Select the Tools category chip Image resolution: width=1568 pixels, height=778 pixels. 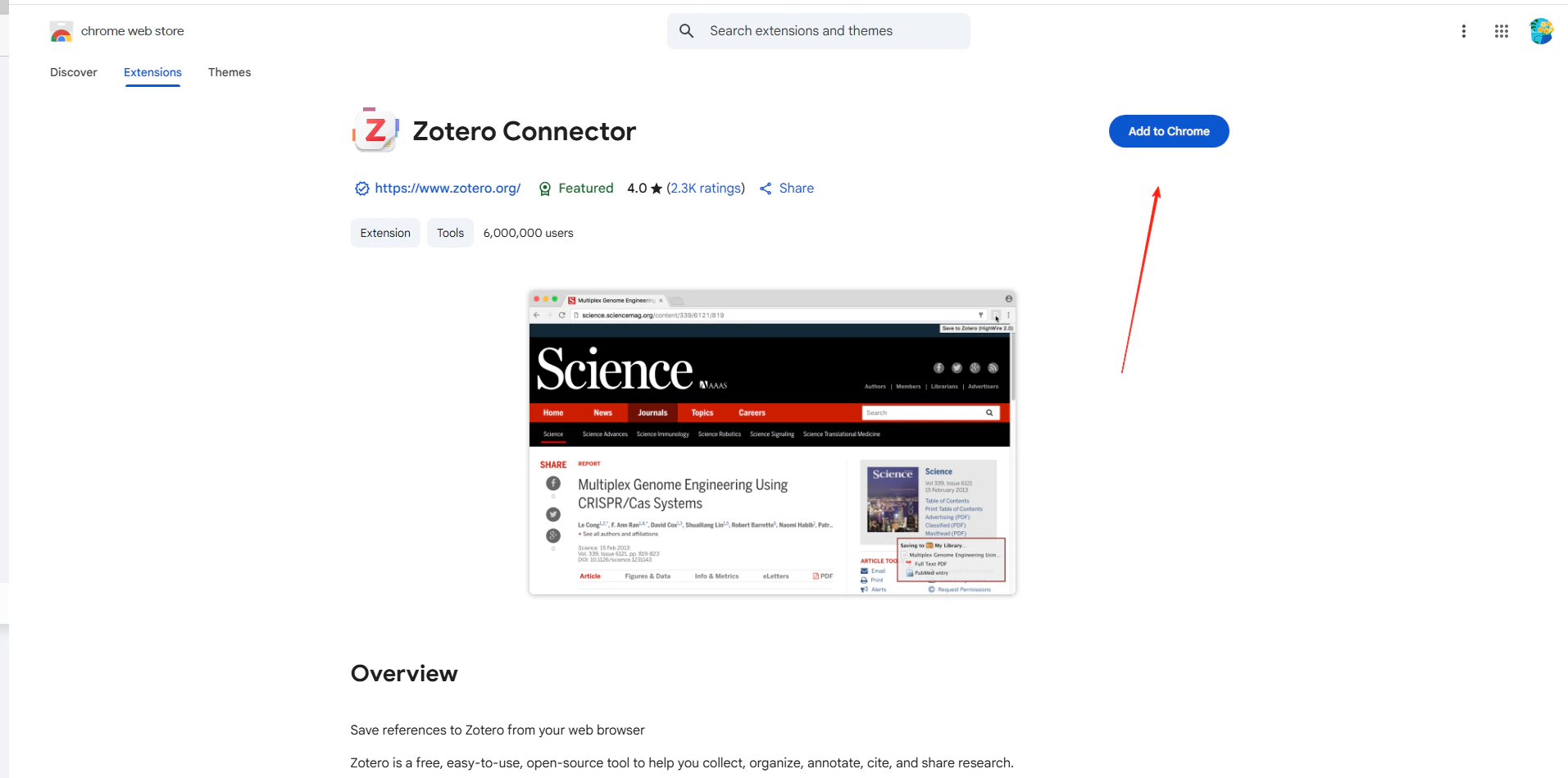coord(450,232)
